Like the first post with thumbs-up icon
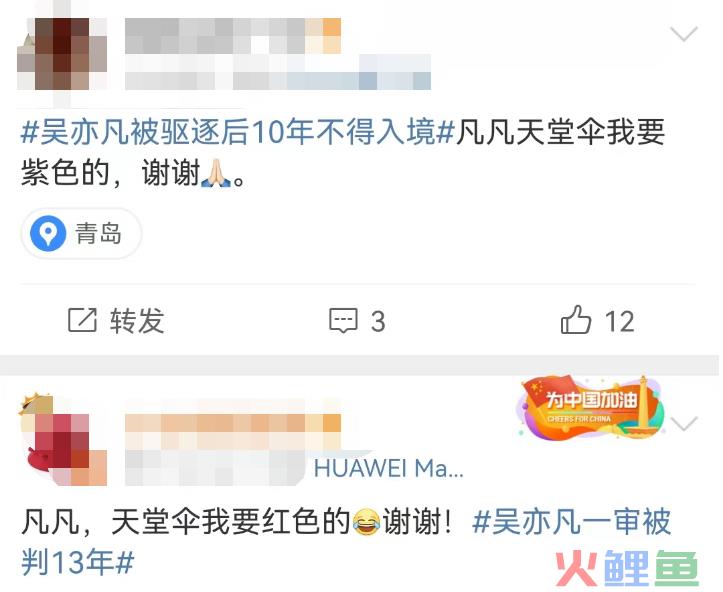Screen dimensions: 723x592 [x=575, y=319]
